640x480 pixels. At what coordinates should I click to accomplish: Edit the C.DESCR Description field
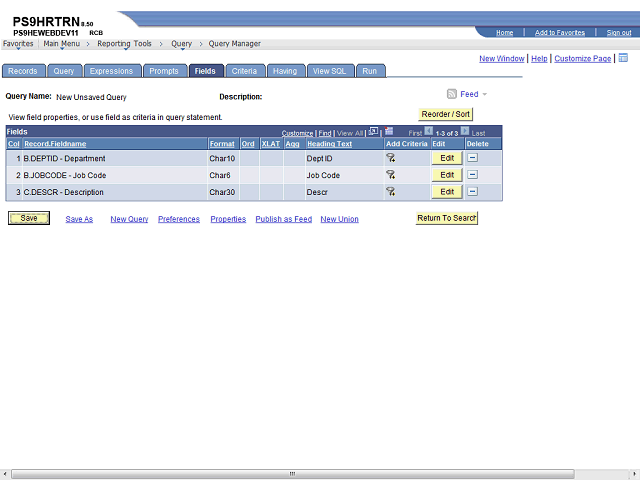pyautogui.click(x=447, y=191)
